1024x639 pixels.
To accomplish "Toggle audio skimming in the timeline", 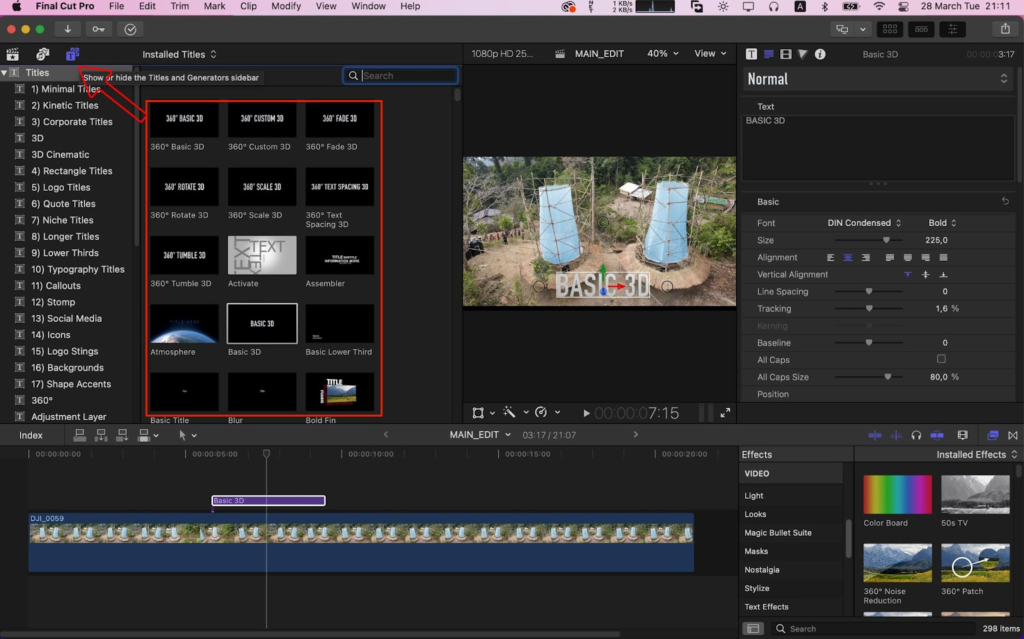I will click(x=895, y=435).
